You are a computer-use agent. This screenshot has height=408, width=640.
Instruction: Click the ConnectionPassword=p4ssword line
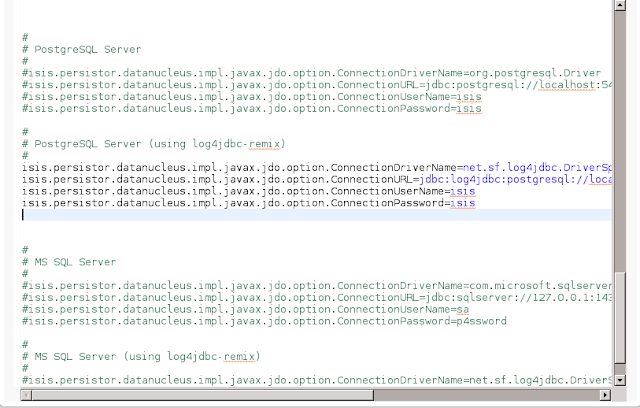264,321
